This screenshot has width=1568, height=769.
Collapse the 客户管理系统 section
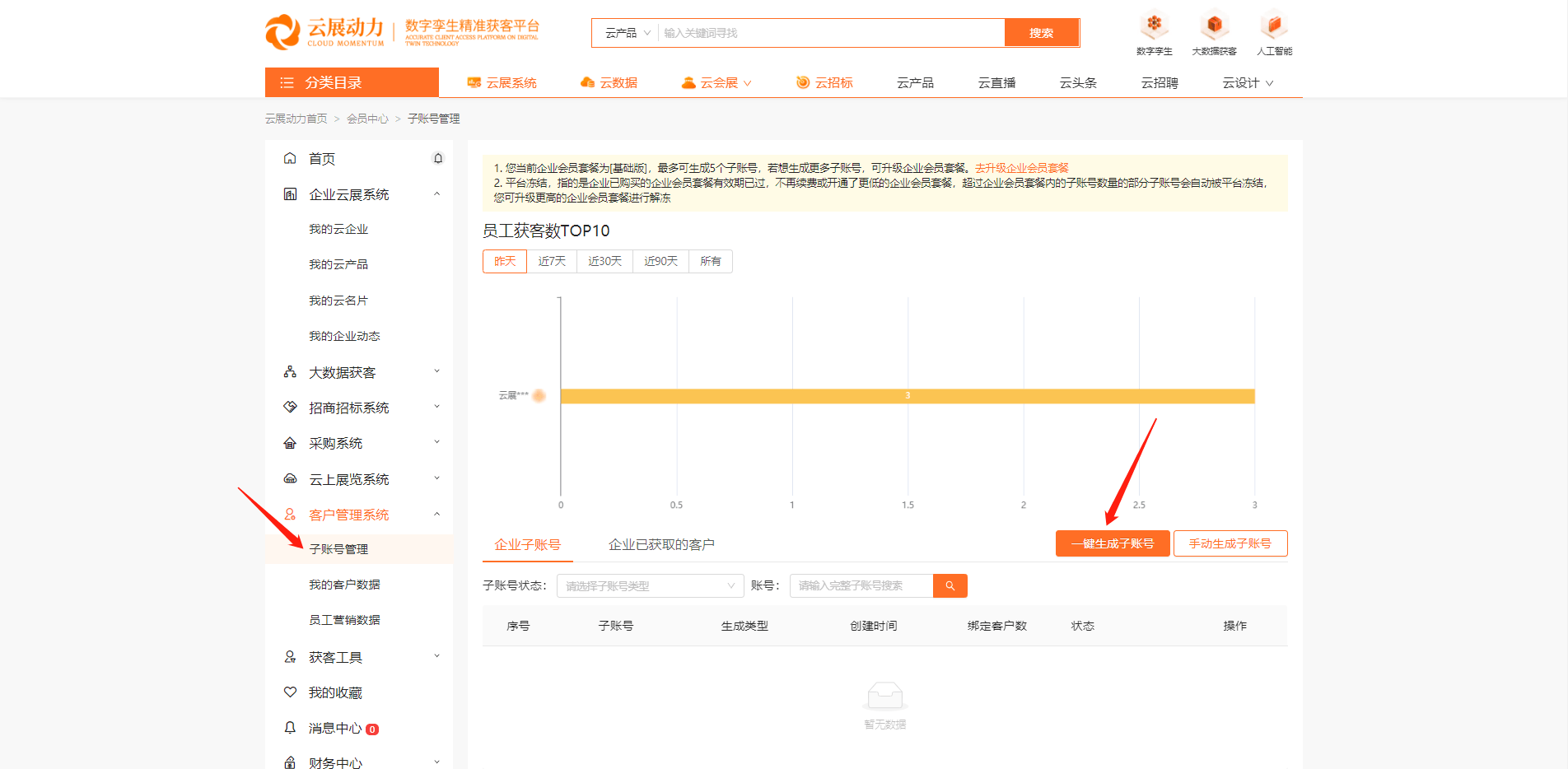point(437,514)
